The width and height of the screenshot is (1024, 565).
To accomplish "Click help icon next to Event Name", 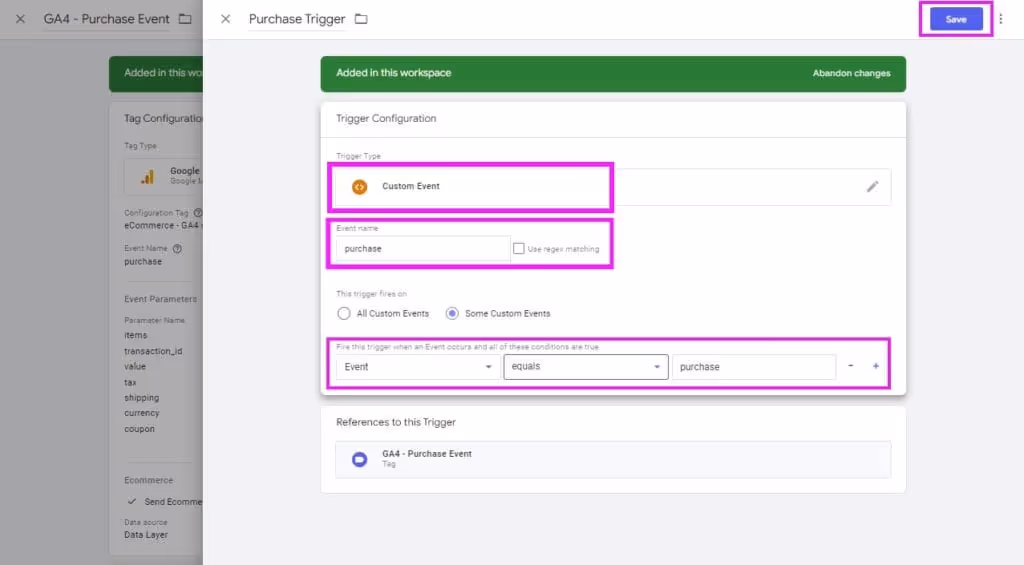I will point(177,248).
